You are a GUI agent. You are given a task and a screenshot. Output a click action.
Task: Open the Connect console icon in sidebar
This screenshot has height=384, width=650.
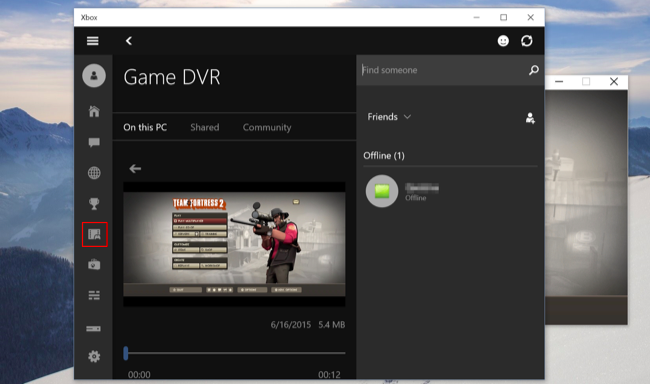point(93,328)
